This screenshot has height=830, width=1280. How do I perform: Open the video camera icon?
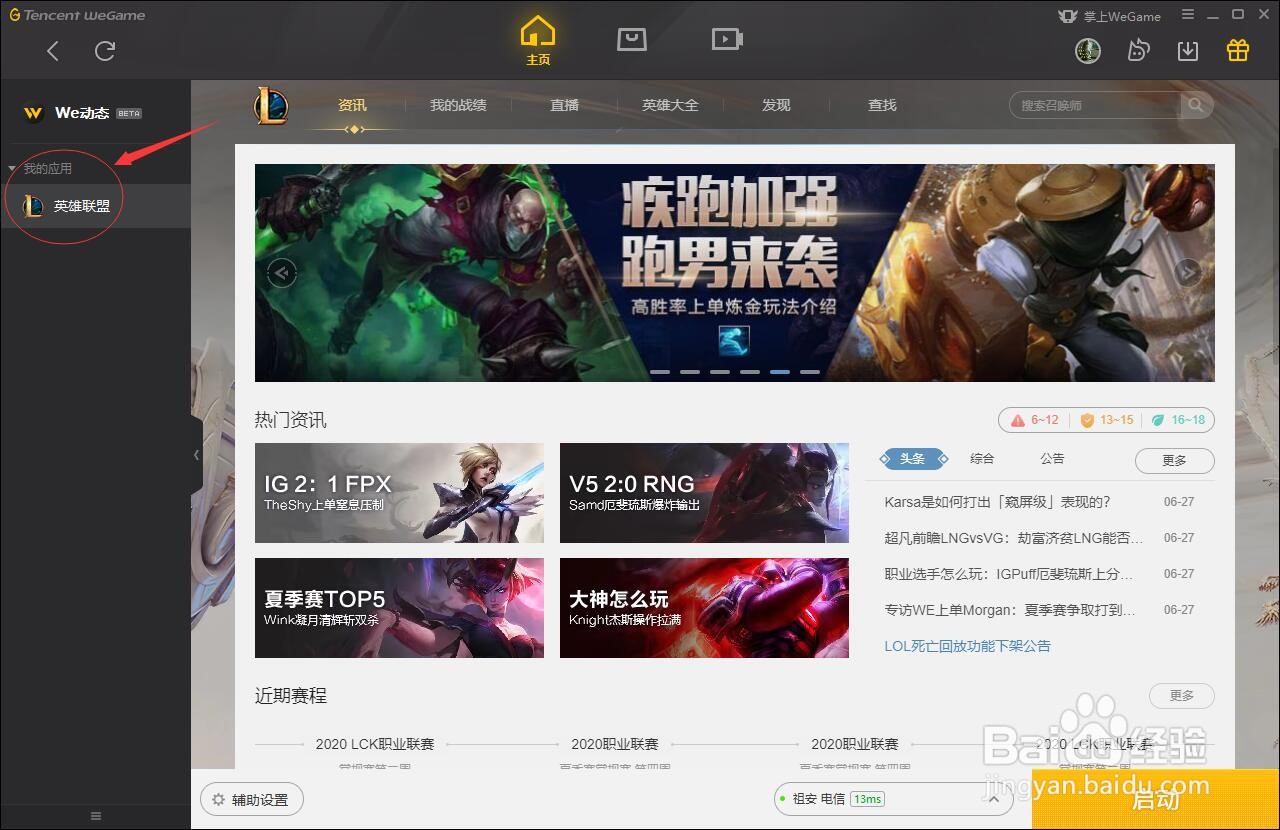pyautogui.click(x=727, y=39)
